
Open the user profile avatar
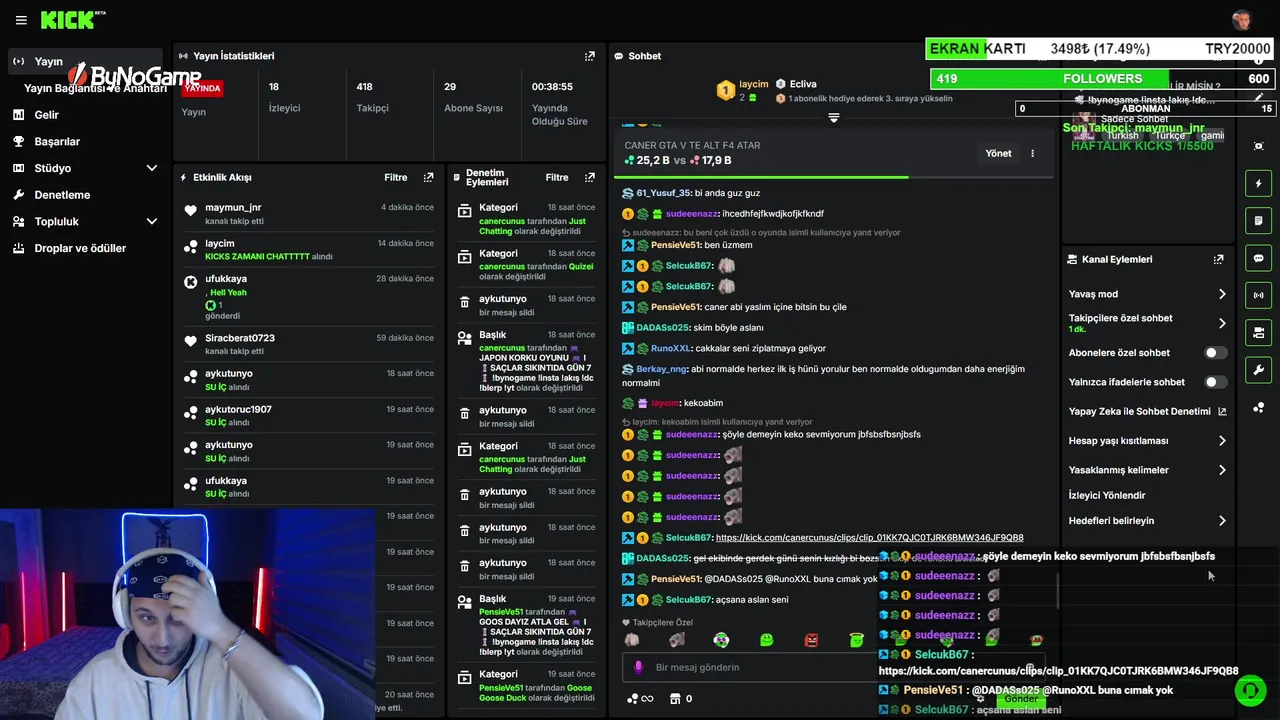pos(1242,20)
